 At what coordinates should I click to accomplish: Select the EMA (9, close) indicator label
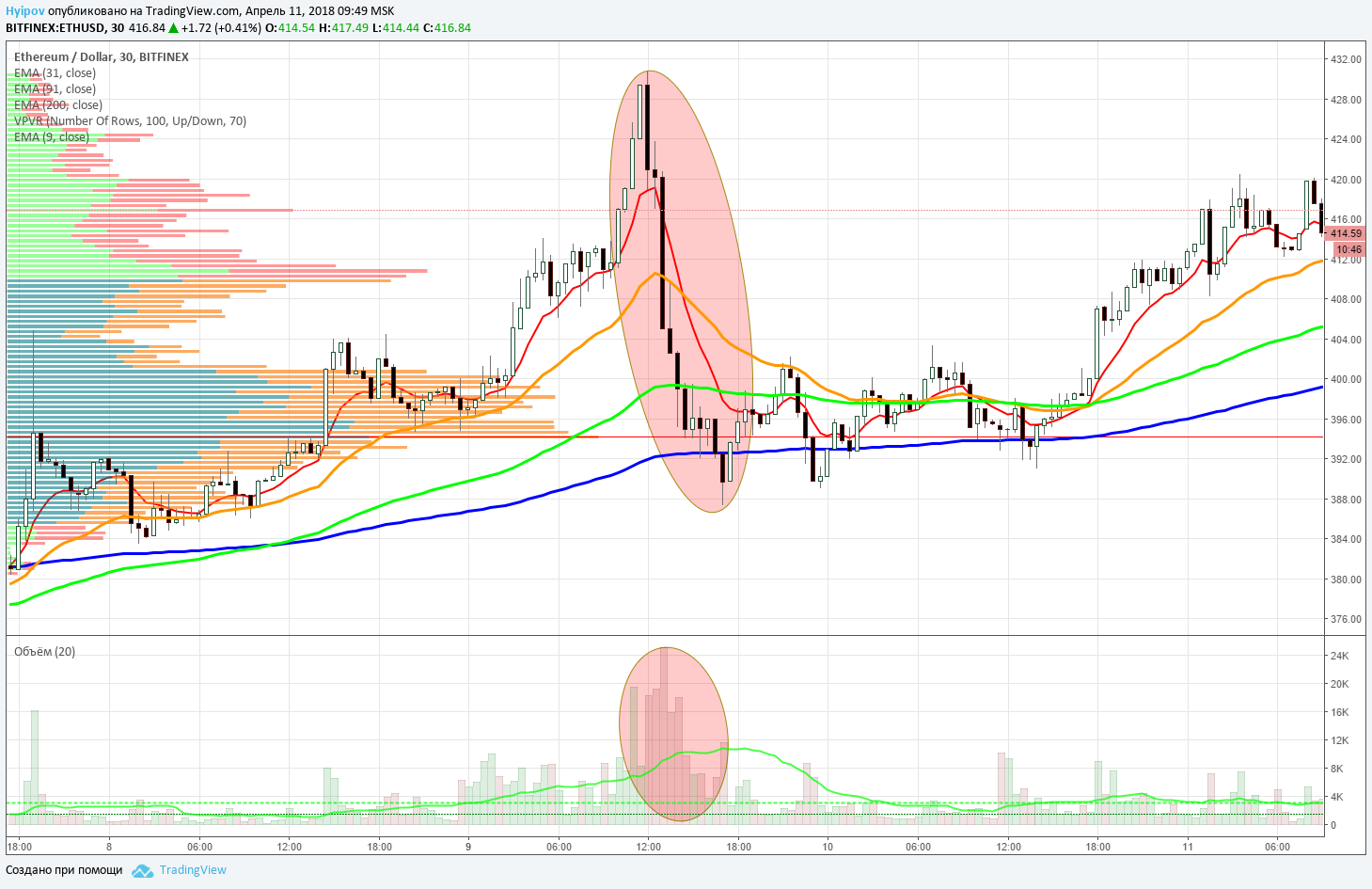click(x=52, y=137)
